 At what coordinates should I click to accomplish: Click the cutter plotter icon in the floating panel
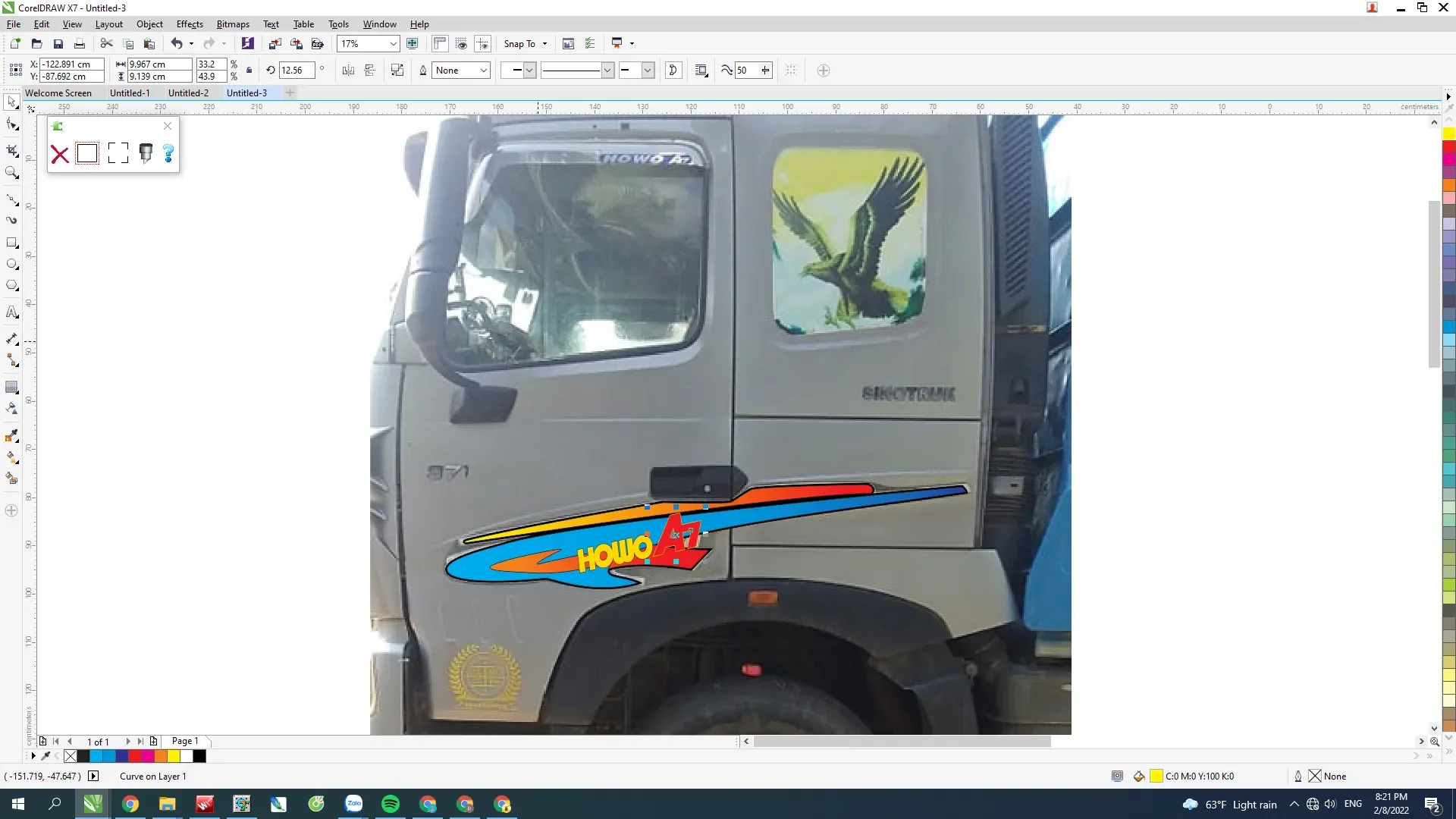click(146, 153)
